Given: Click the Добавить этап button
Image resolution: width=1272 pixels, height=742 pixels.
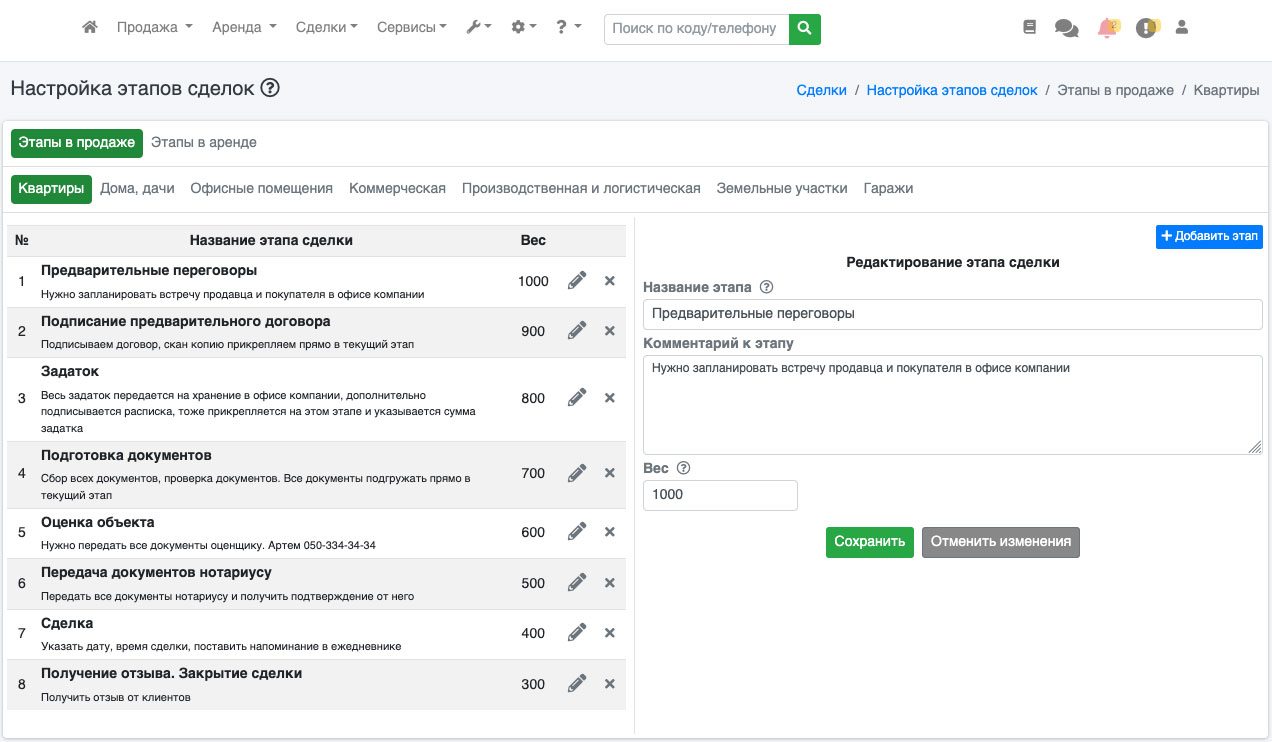Looking at the screenshot, I should tap(1209, 237).
